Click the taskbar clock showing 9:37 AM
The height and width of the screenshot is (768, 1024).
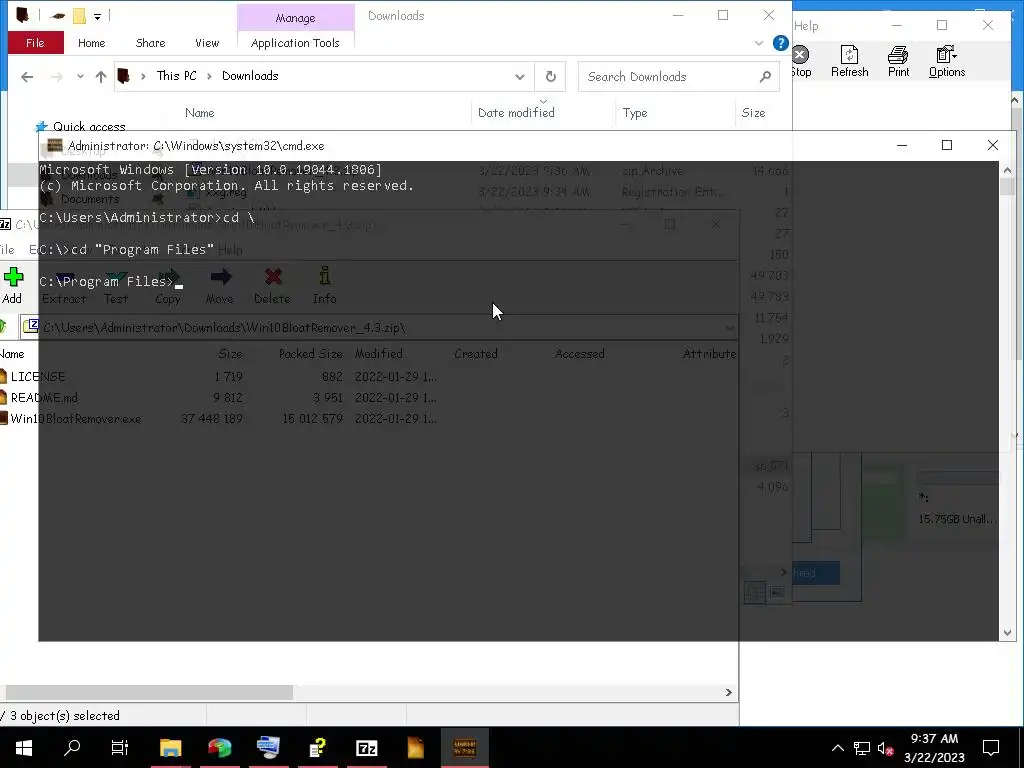pos(935,748)
